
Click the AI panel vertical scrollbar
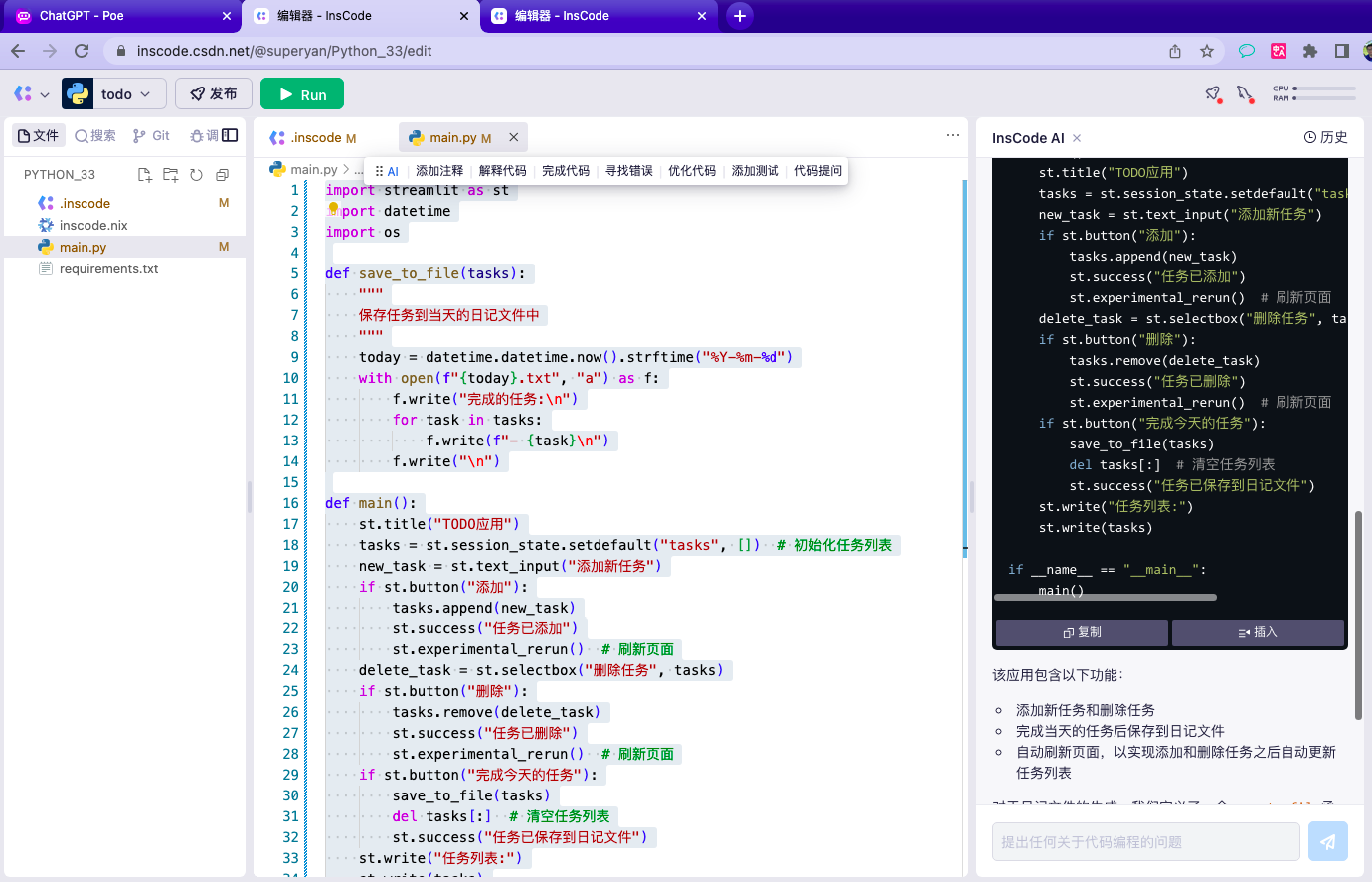(x=1358, y=615)
